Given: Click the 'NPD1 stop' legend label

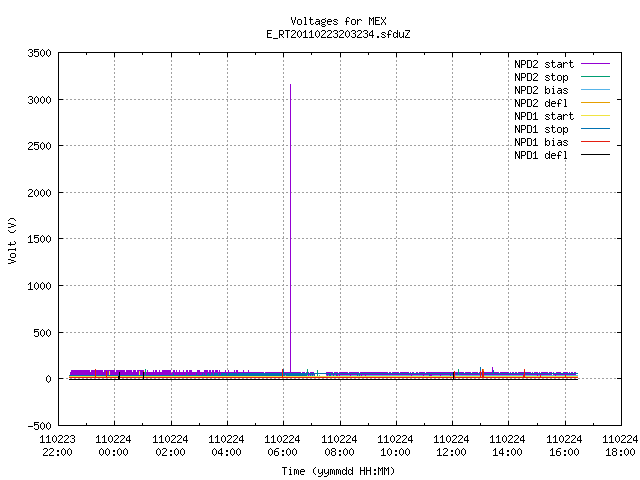Looking at the screenshot, I should pos(541,129).
